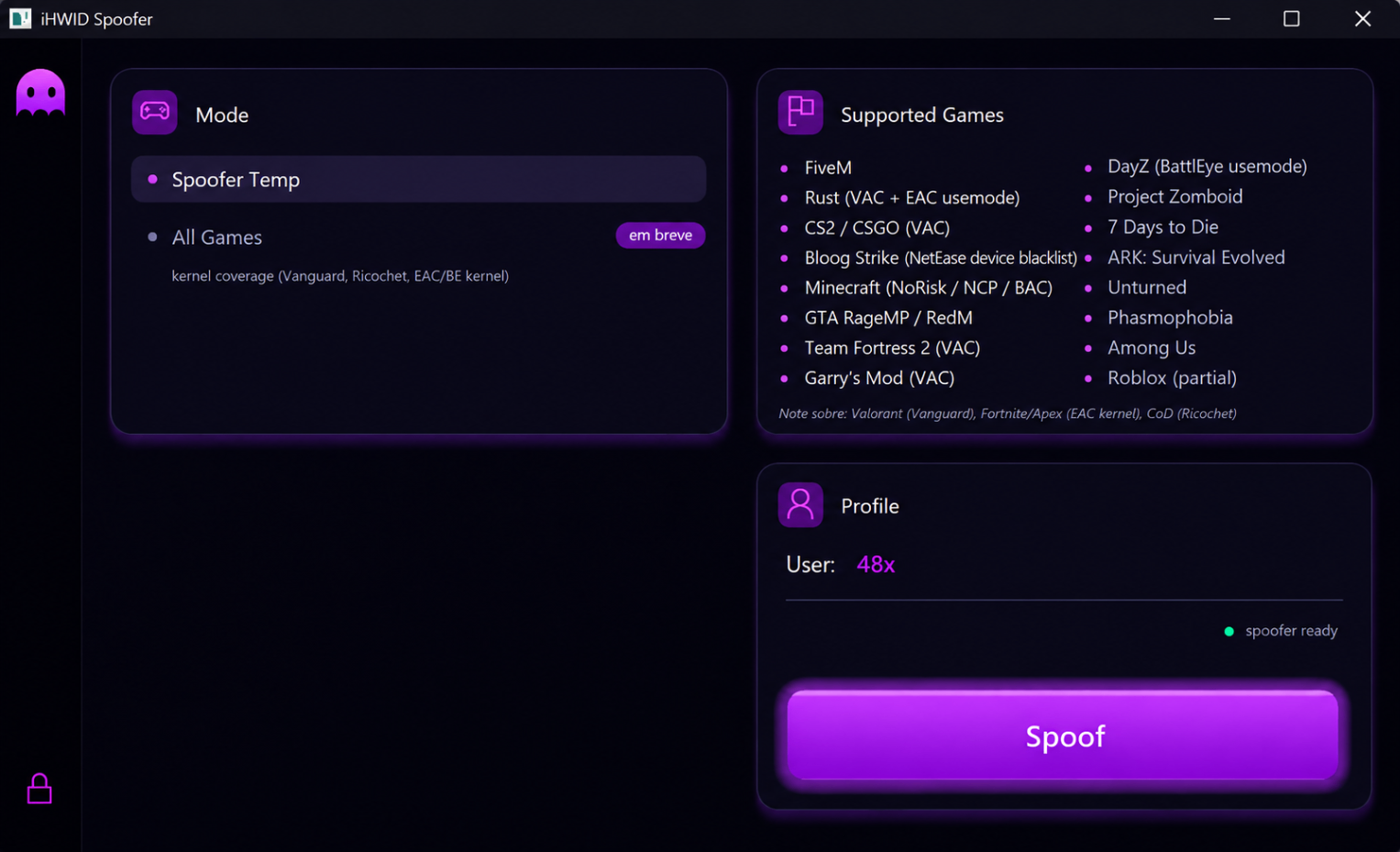Select the Spoofer Temp mode option

[418, 179]
